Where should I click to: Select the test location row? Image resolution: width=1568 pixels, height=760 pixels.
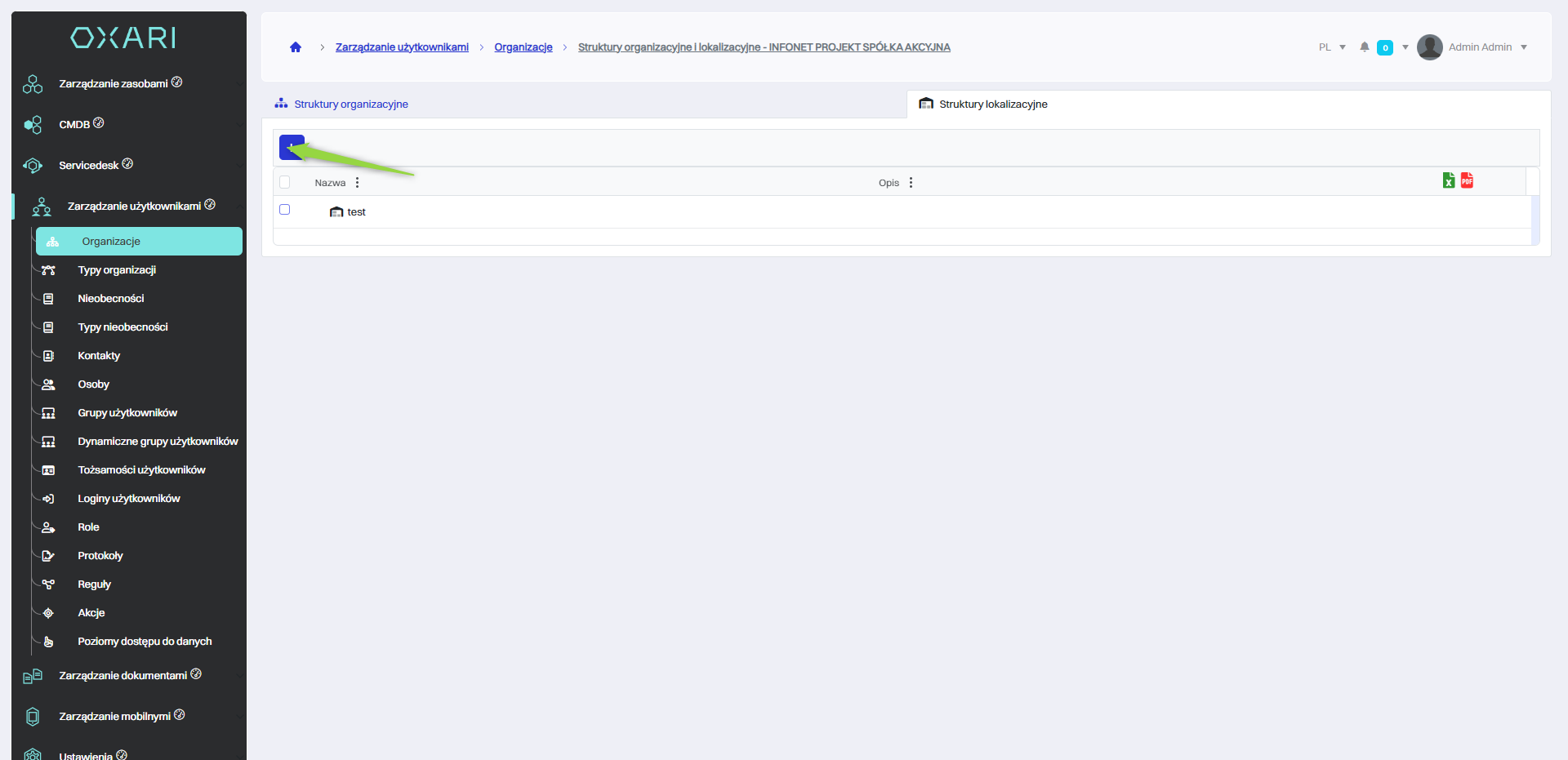coord(356,212)
